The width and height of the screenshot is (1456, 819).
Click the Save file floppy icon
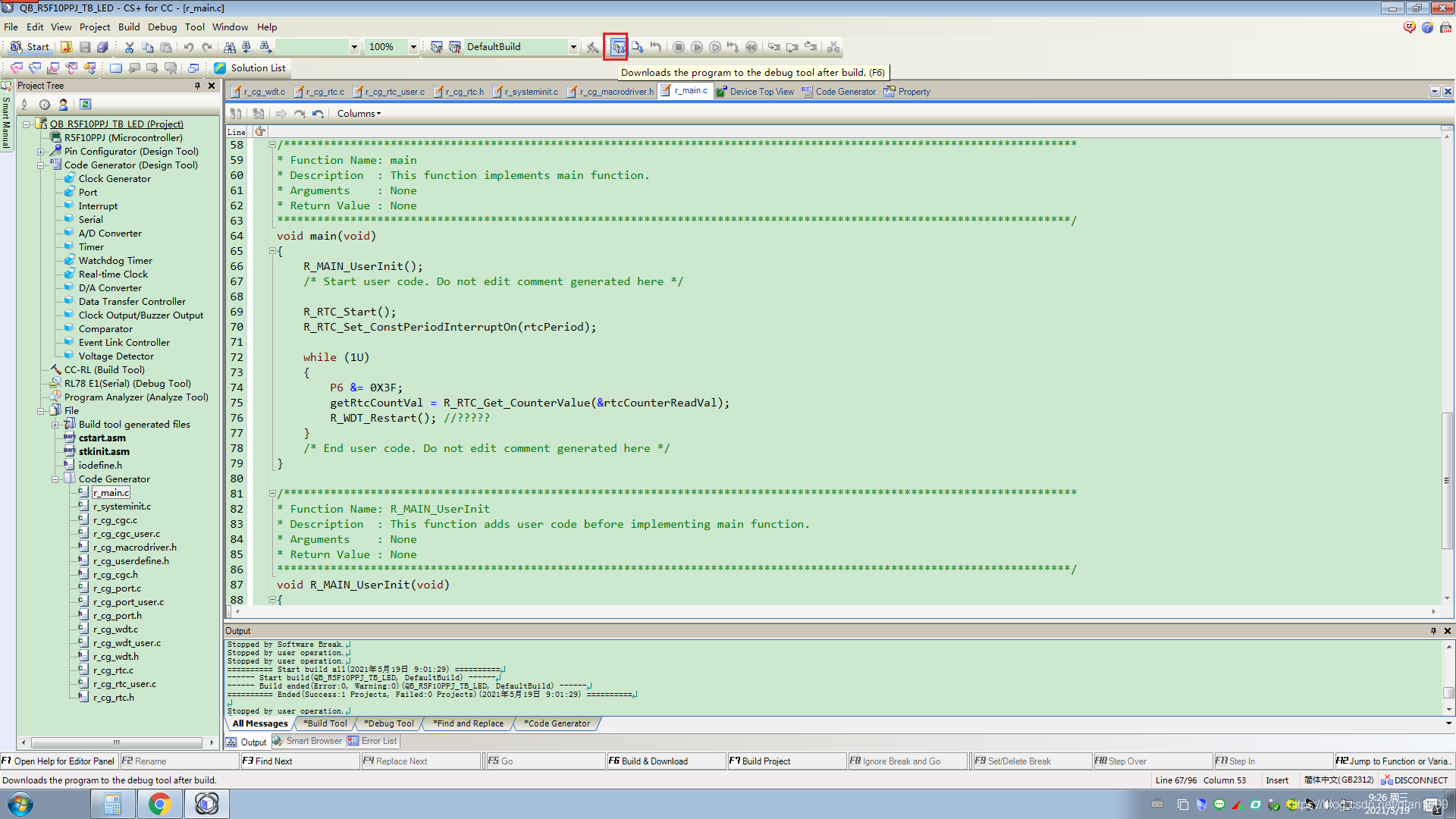[85, 47]
